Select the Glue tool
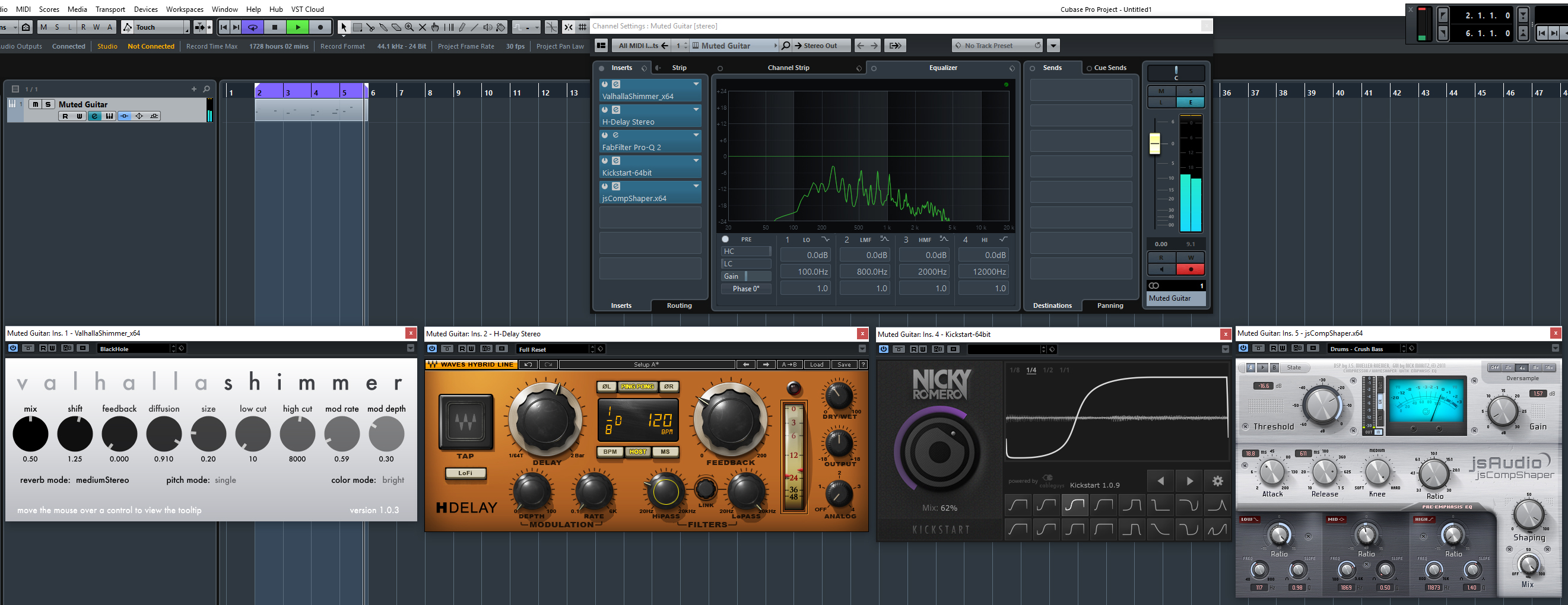1568x605 pixels. click(x=383, y=27)
